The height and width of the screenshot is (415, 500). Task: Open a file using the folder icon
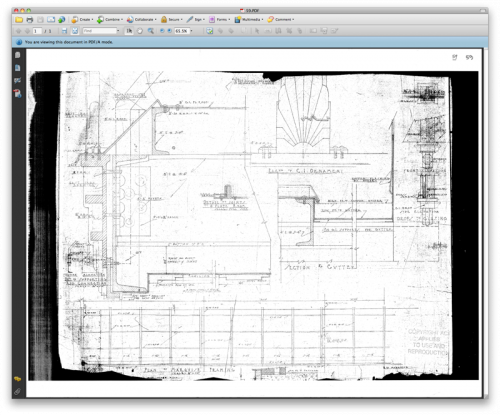[19, 20]
